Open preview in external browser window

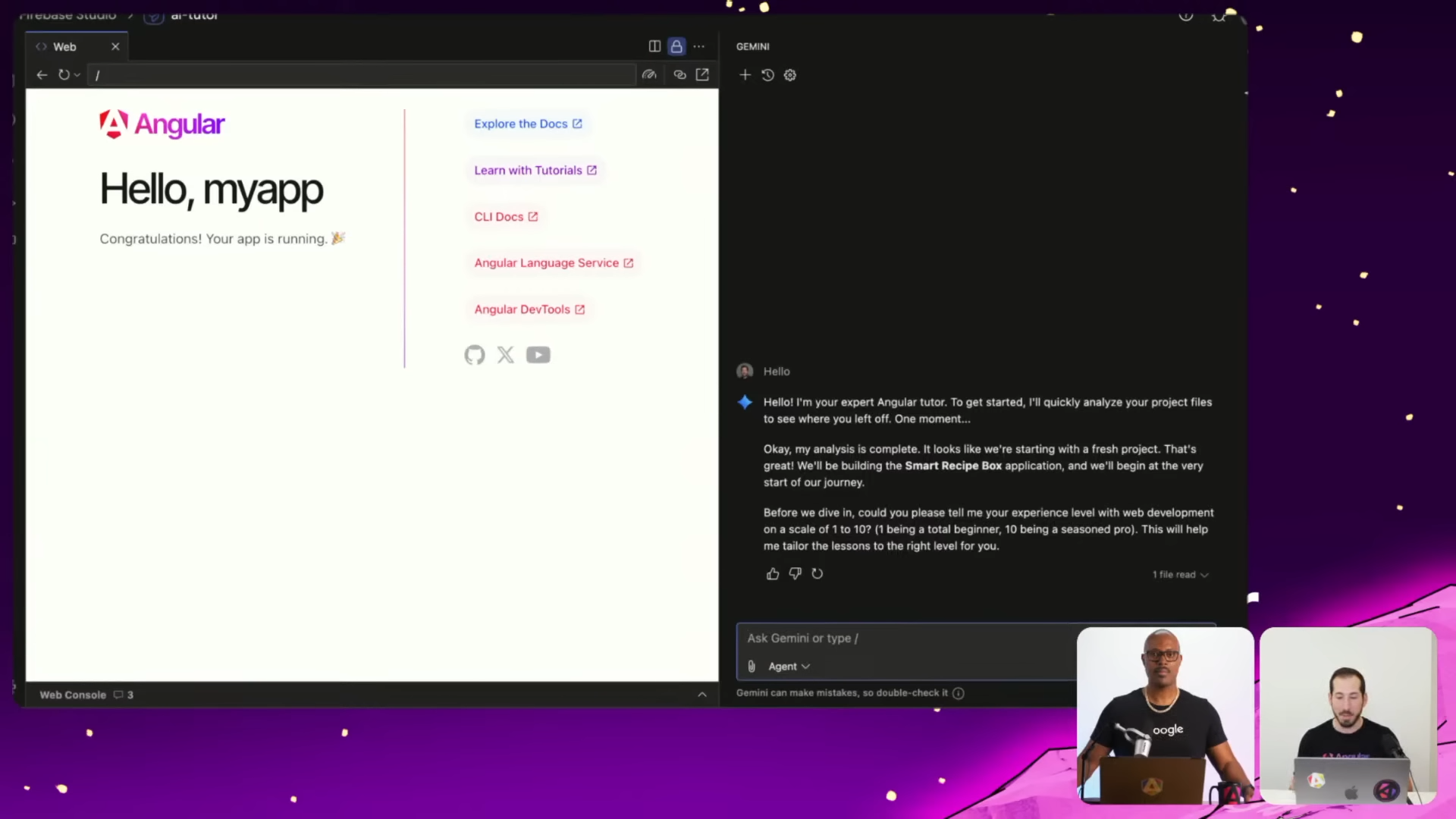(x=702, y=74)
